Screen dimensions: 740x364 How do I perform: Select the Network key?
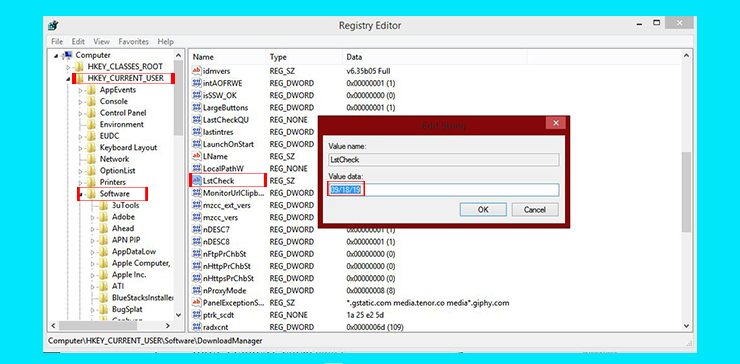(114, 159)
